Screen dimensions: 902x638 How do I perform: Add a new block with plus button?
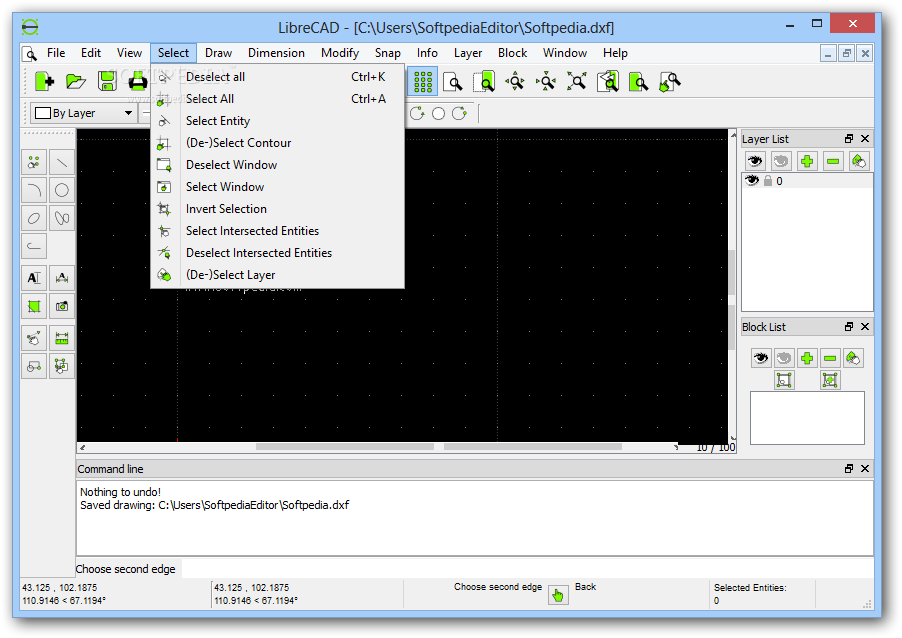coord(807,358)
